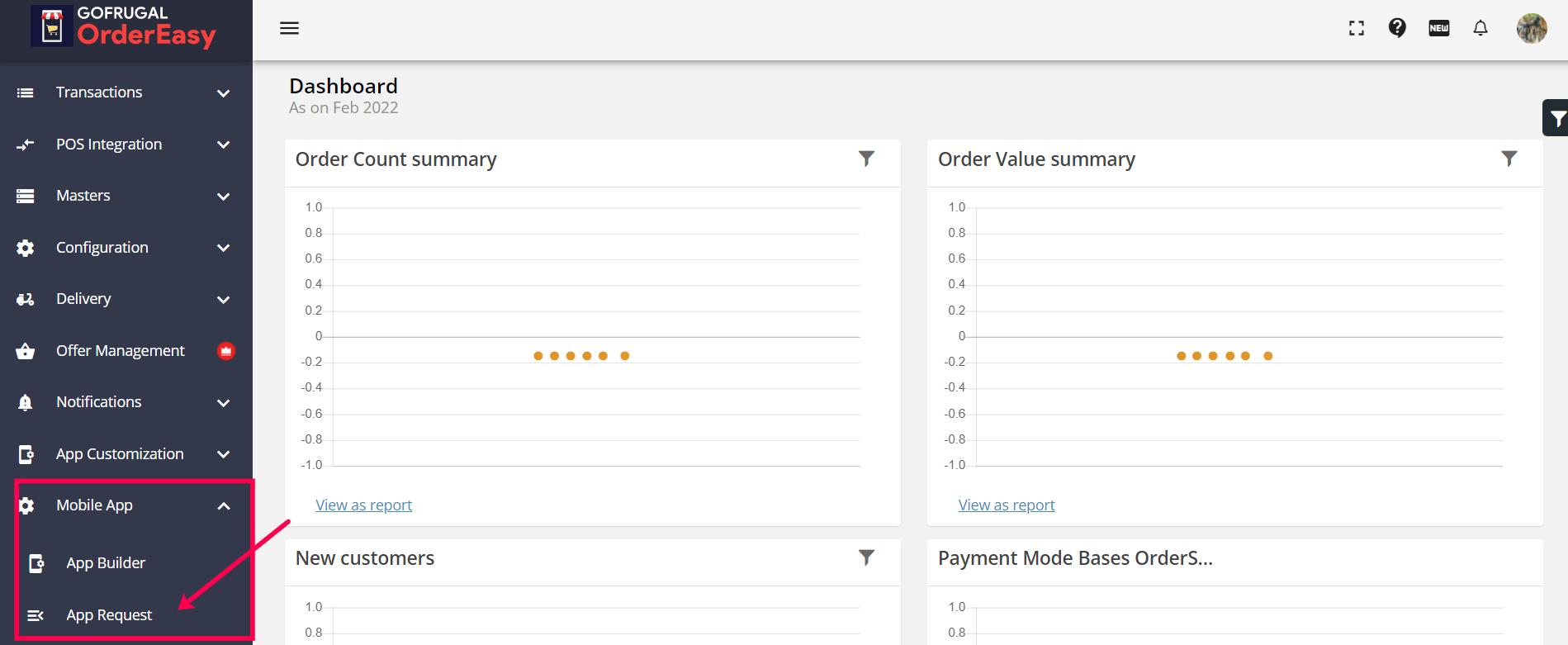Open the notifications bell icon
Viewport: 1568px width, 645px height.
[x=1480, y=28]
